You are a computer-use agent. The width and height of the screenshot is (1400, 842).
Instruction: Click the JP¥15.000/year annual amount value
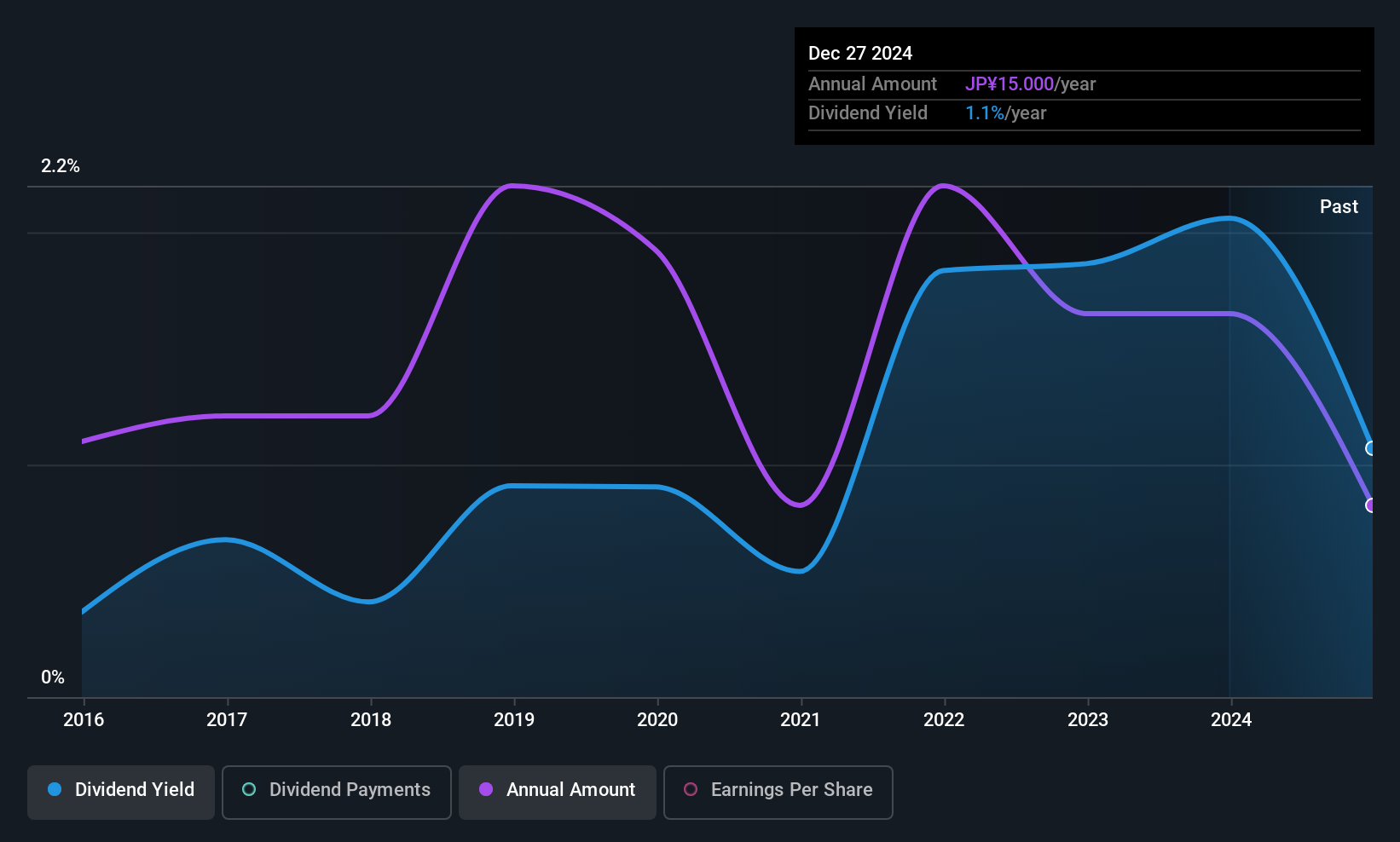(x=1030, y=84)
